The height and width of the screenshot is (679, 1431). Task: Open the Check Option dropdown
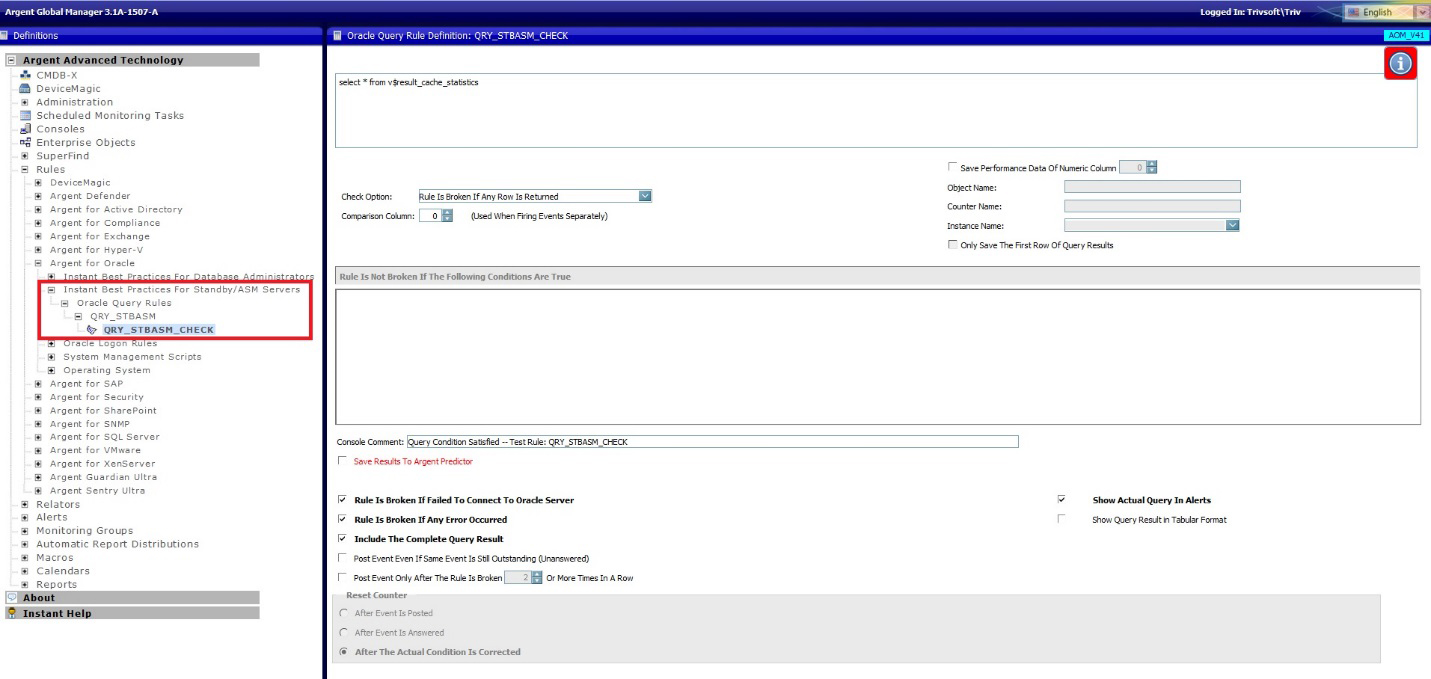click(x=644, y=196)
